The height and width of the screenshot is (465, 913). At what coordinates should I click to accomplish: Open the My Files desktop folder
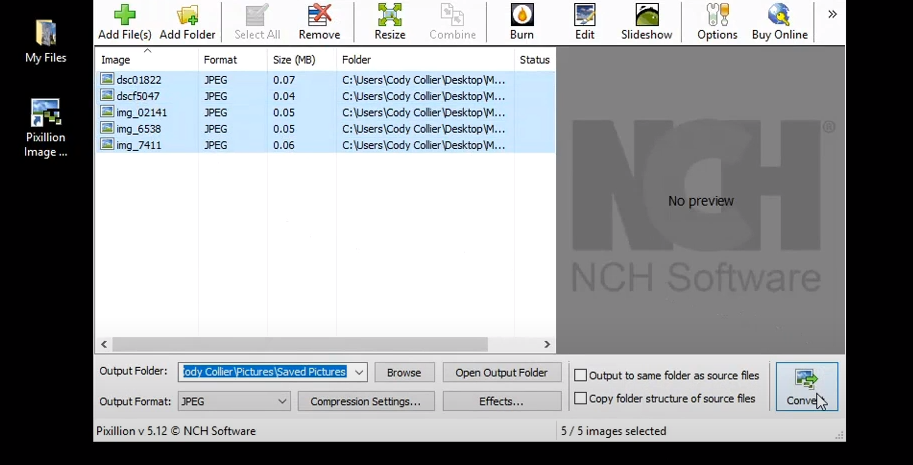[x=45, y=41]
